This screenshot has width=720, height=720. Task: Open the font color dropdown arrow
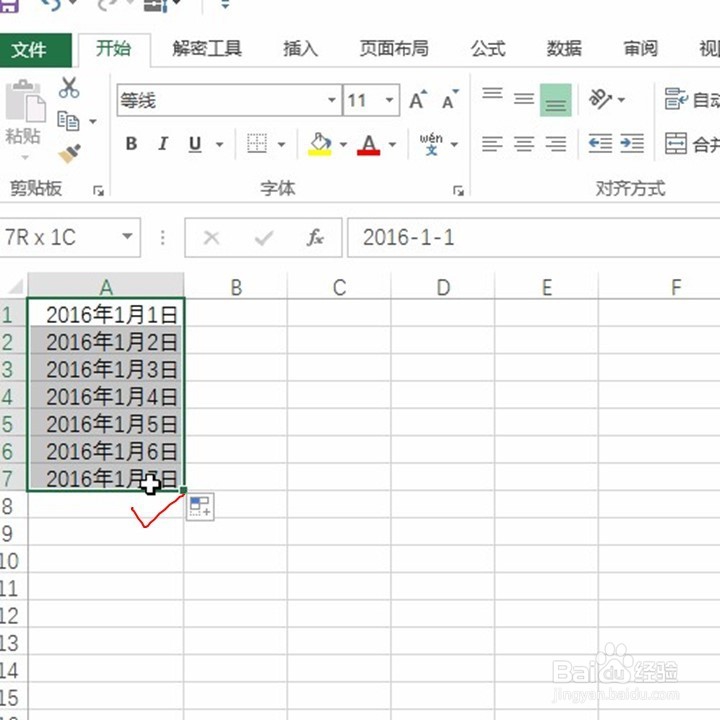coord(392,145)
